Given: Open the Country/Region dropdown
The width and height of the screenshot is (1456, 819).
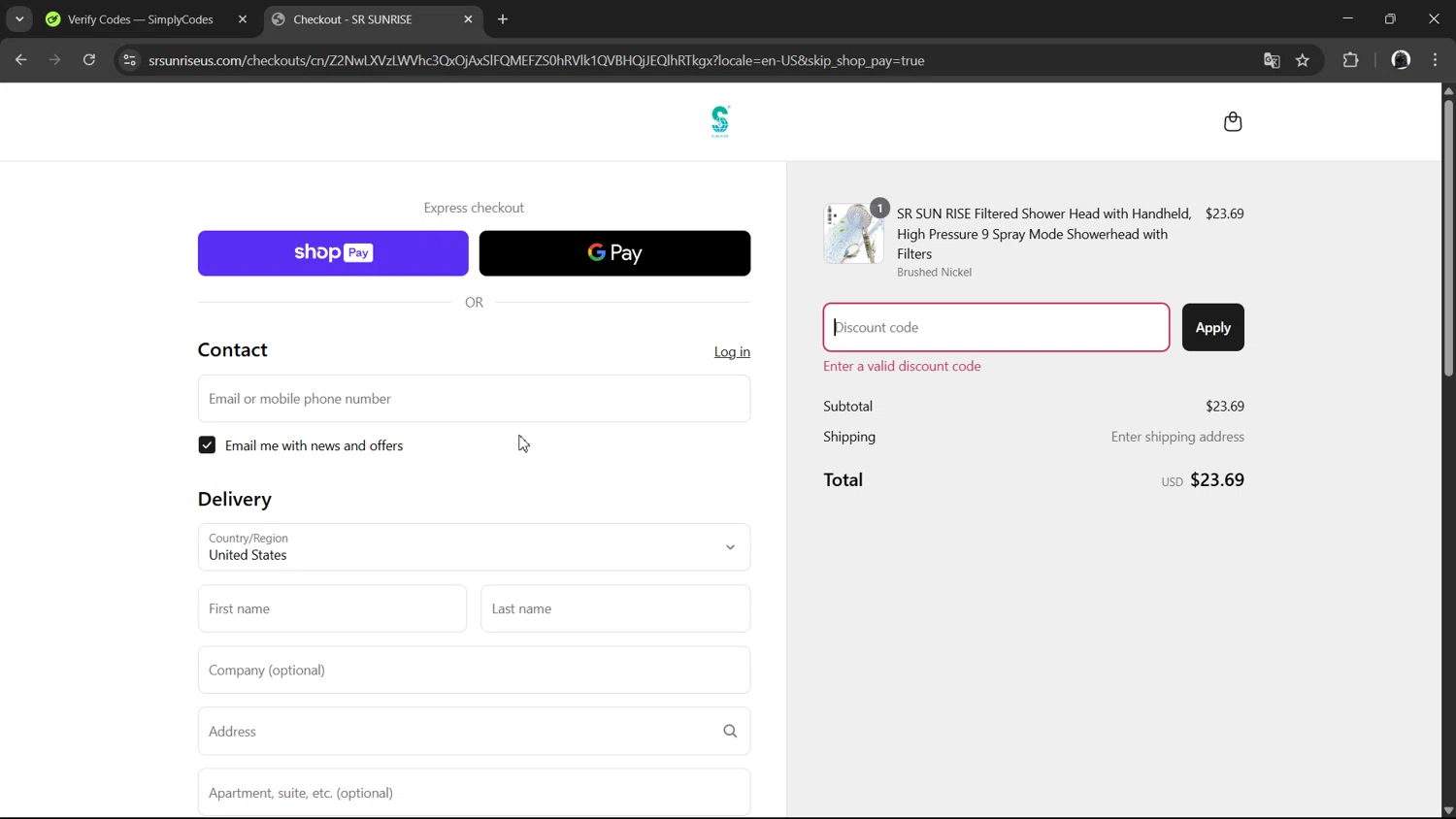Looking at the screenshot, I should [x=474, y=547].
